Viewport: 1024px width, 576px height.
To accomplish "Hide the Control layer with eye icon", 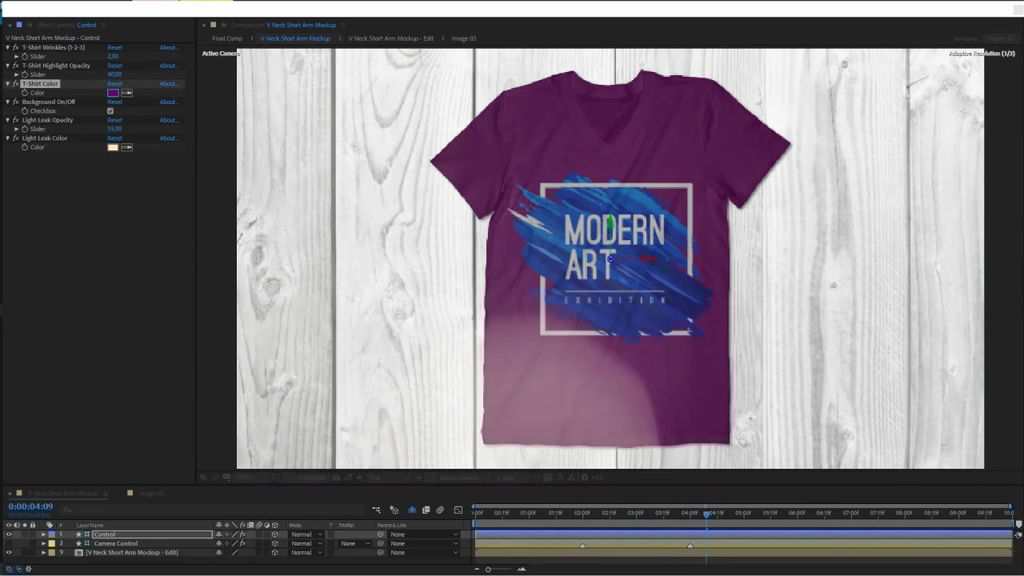I will coord(9,534).
